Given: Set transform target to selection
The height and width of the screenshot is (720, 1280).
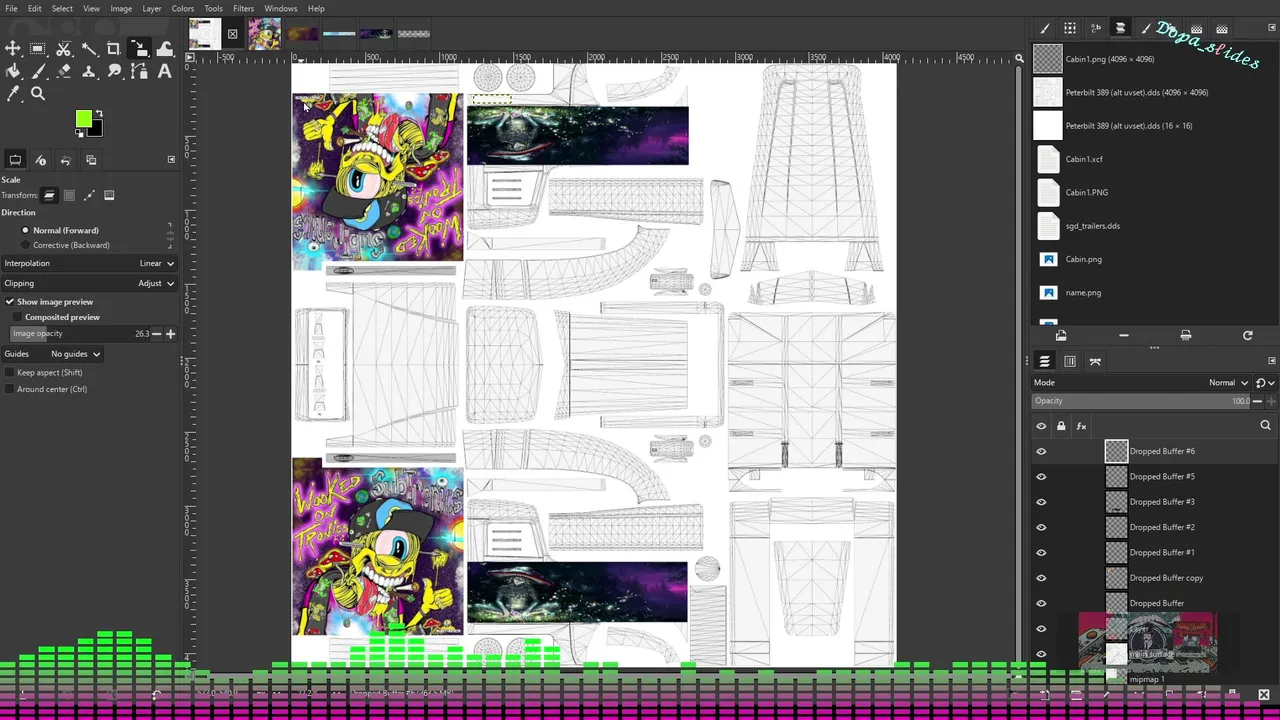Looking at the screenshot, I should pyautogui.click(x=69, y=195).
